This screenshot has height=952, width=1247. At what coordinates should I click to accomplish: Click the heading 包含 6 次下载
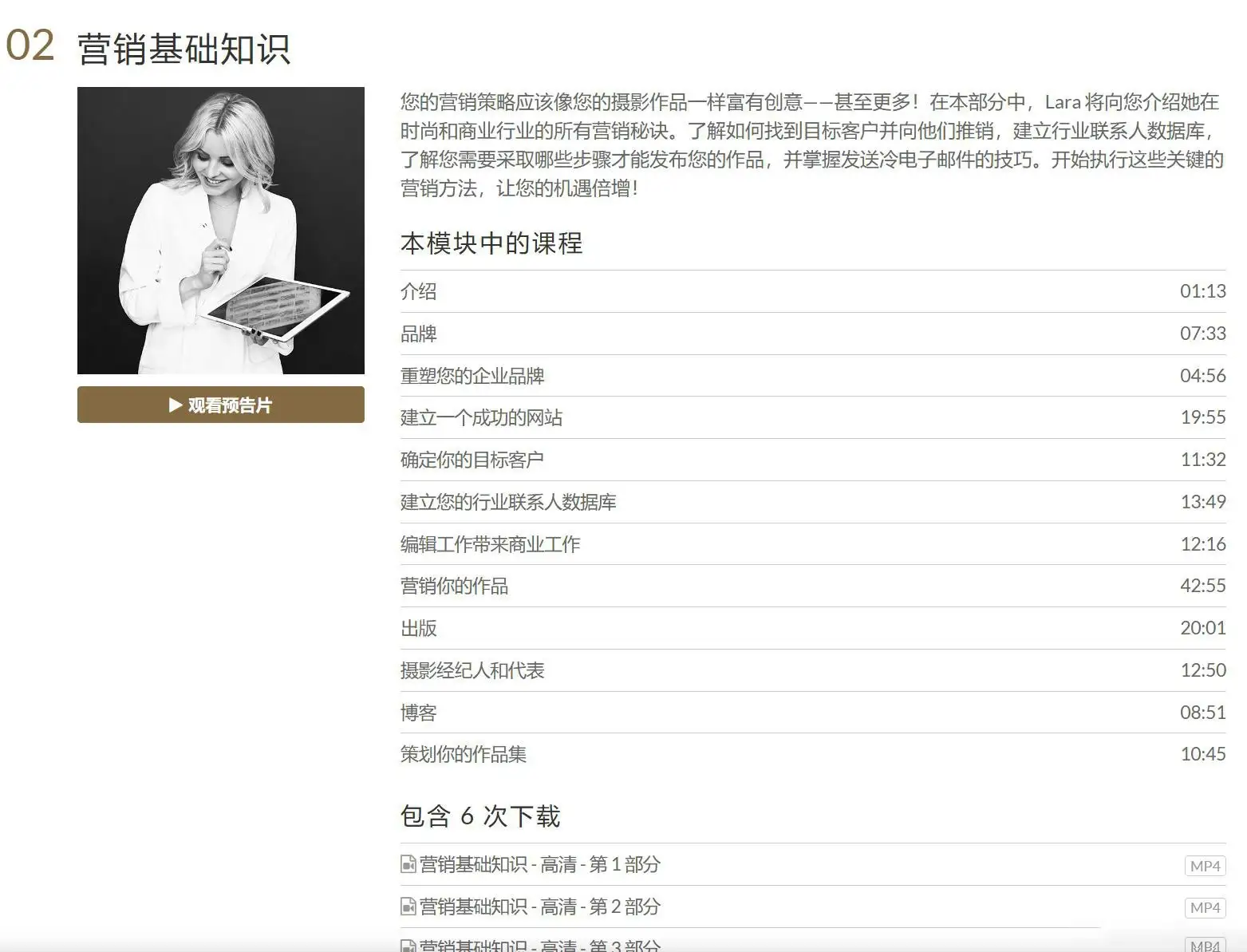point(480,816)
